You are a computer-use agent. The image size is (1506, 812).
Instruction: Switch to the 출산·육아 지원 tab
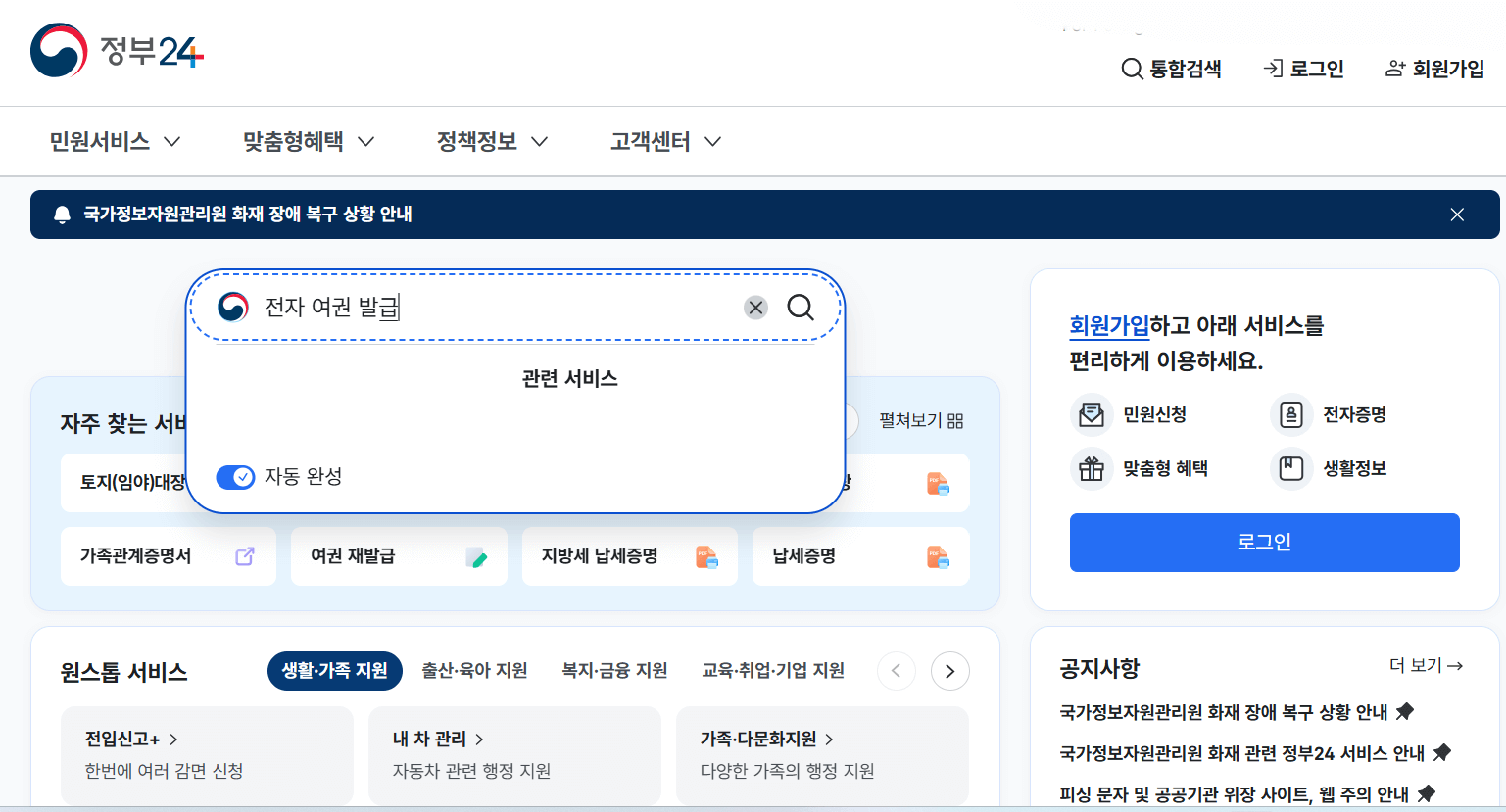point(474,671)
